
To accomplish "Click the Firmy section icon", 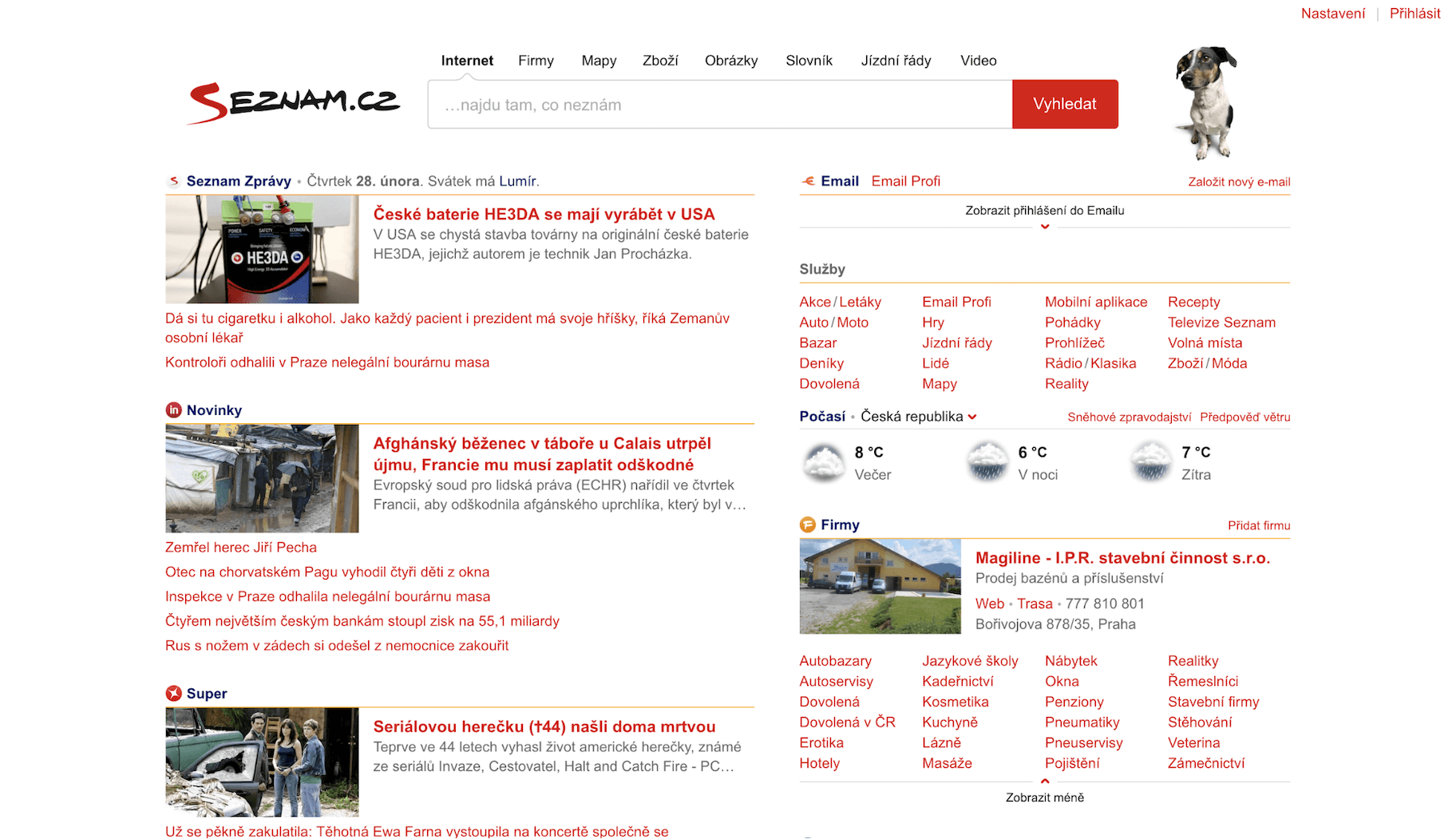I will point(808,525).
